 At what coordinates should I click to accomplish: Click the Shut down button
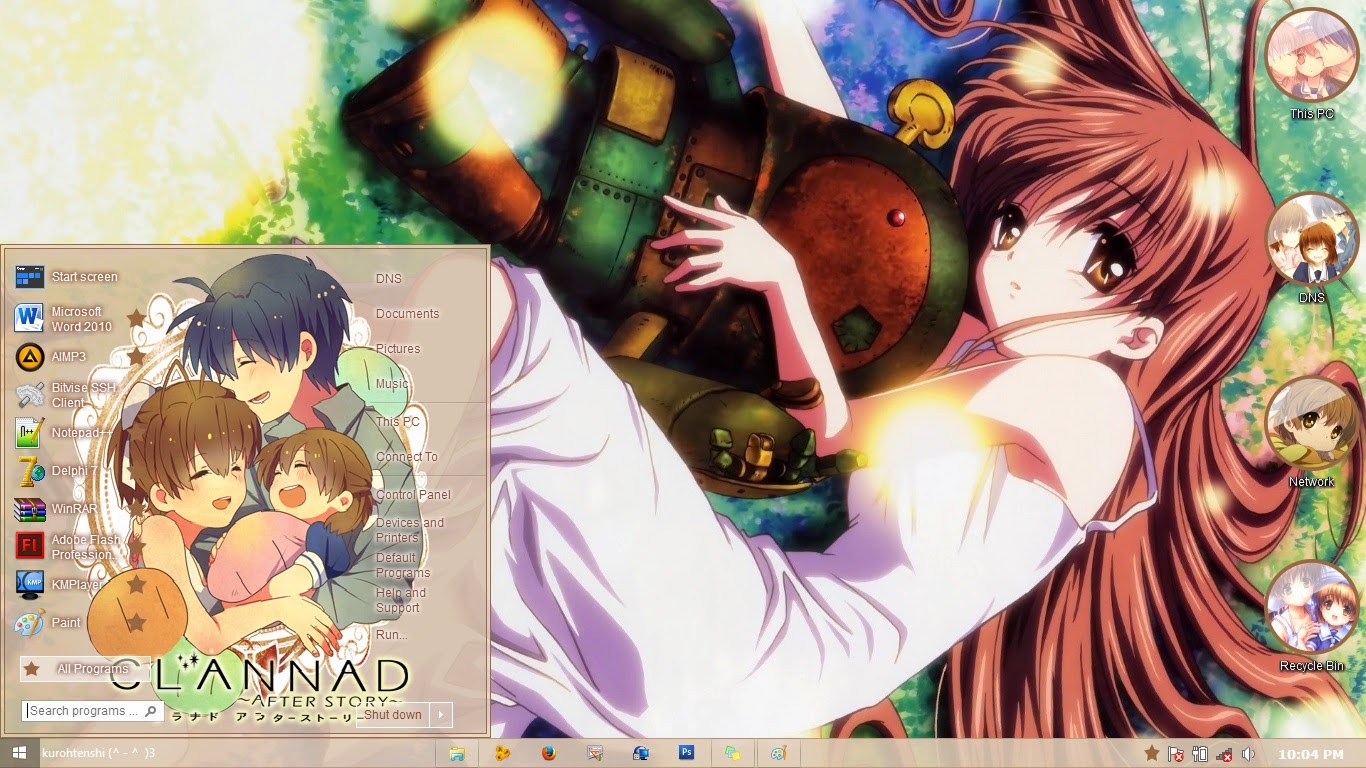(393, 715)
